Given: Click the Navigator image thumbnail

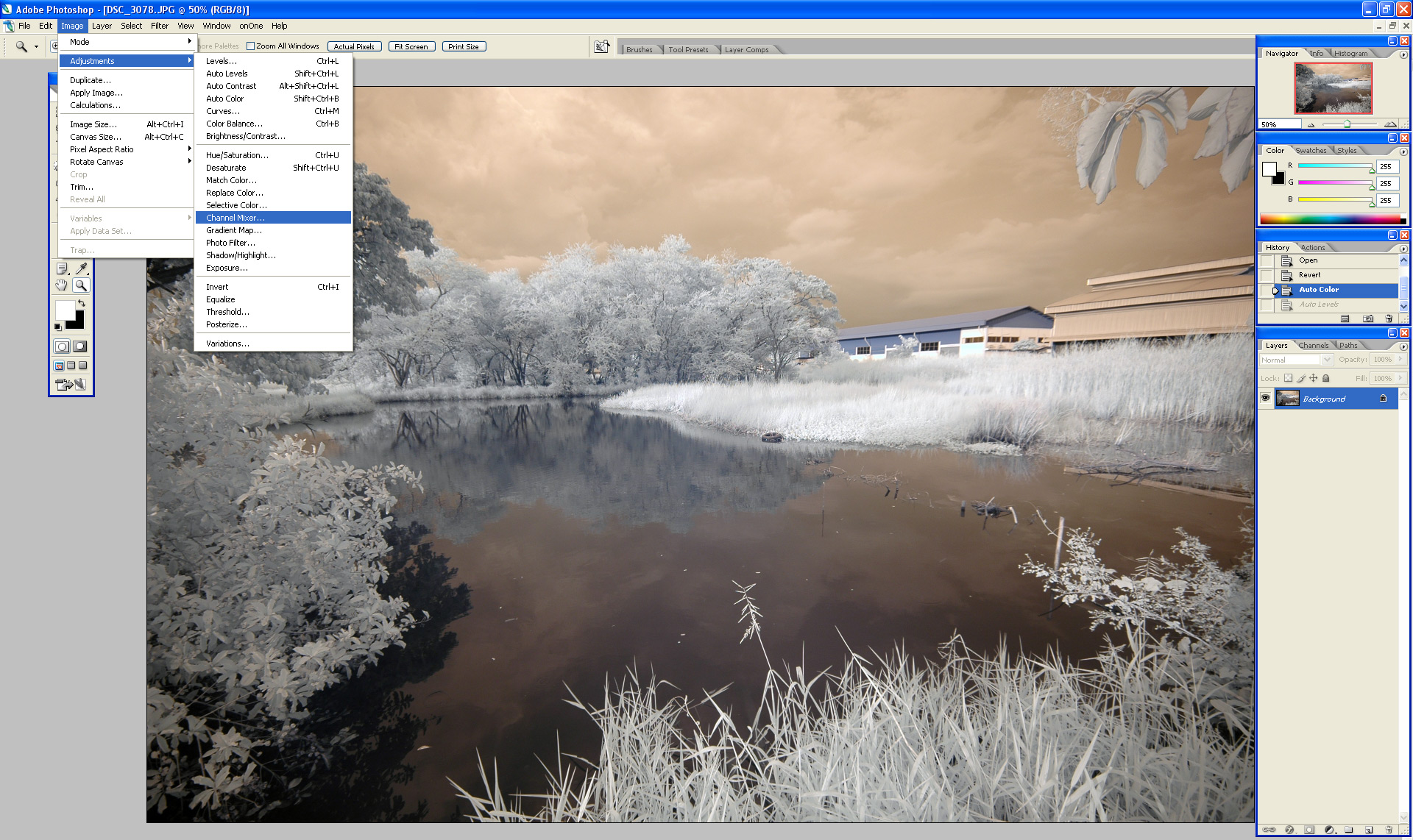Looking at the screenshot, I should coord(1333,88).
